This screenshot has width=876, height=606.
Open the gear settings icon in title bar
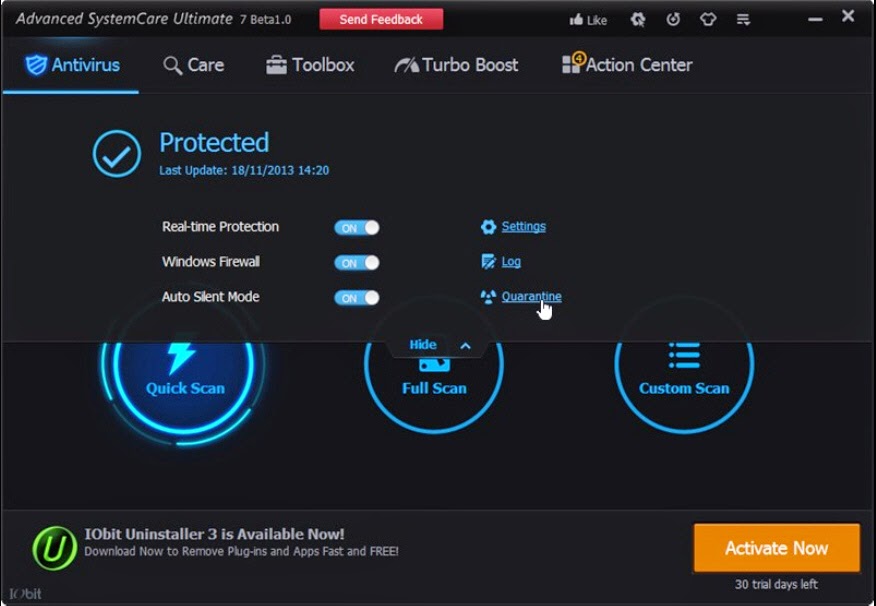[637, 20]
